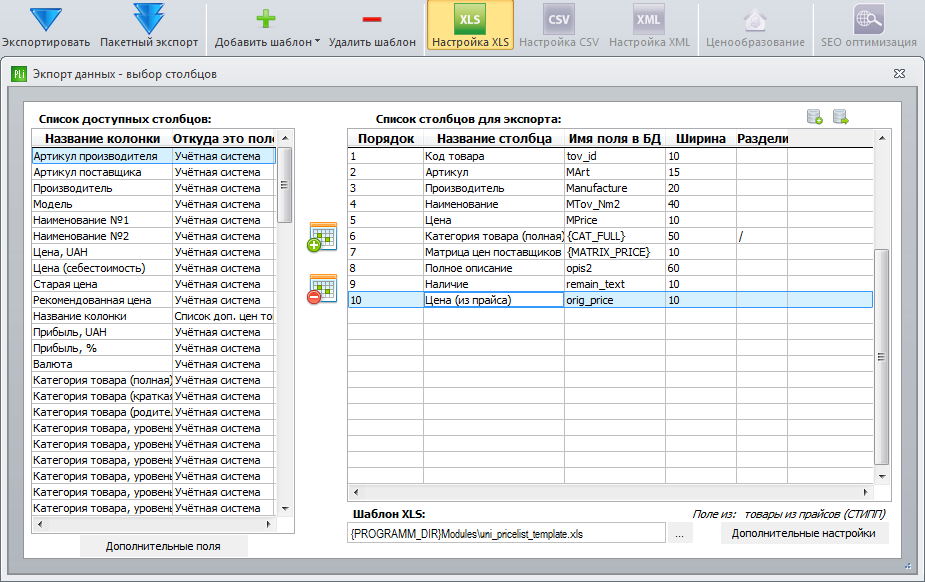This screenshot has width=925, height=582.
Task: Select the Модель row in available columns
Action: [153, 204]
